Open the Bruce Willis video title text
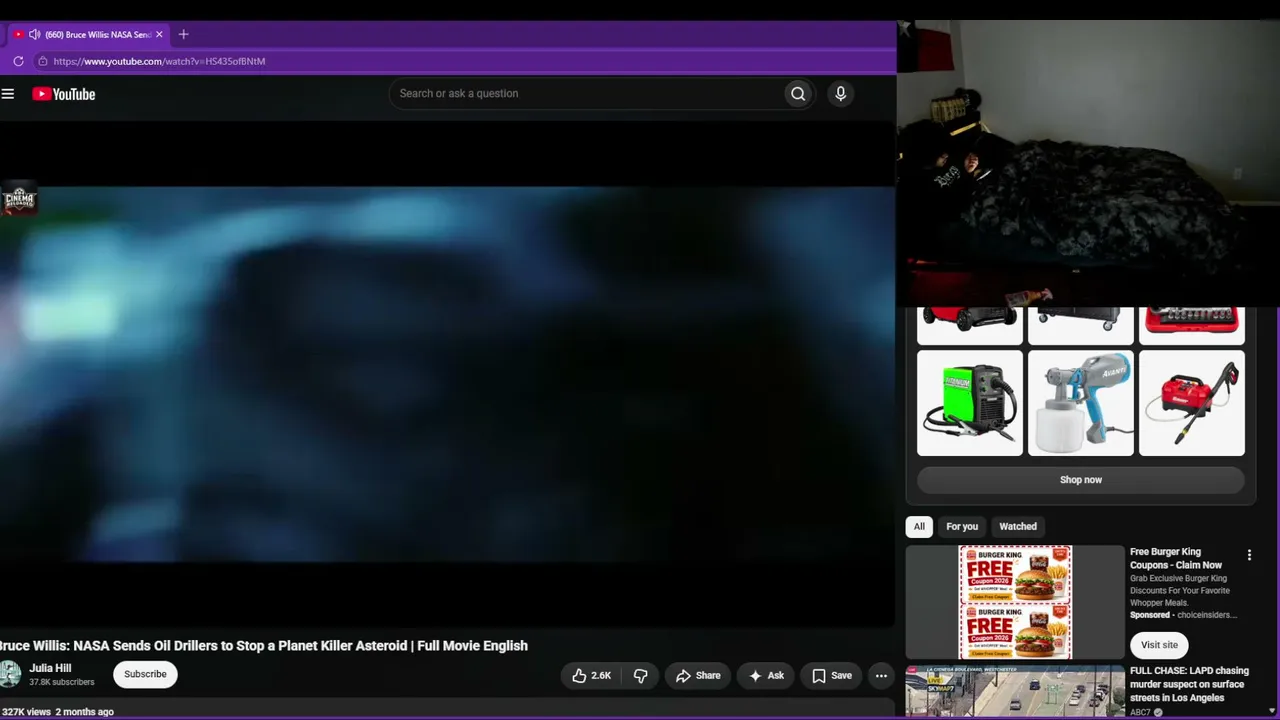Viewport: 1280px width, 720px height. click(x=264, y=646)
